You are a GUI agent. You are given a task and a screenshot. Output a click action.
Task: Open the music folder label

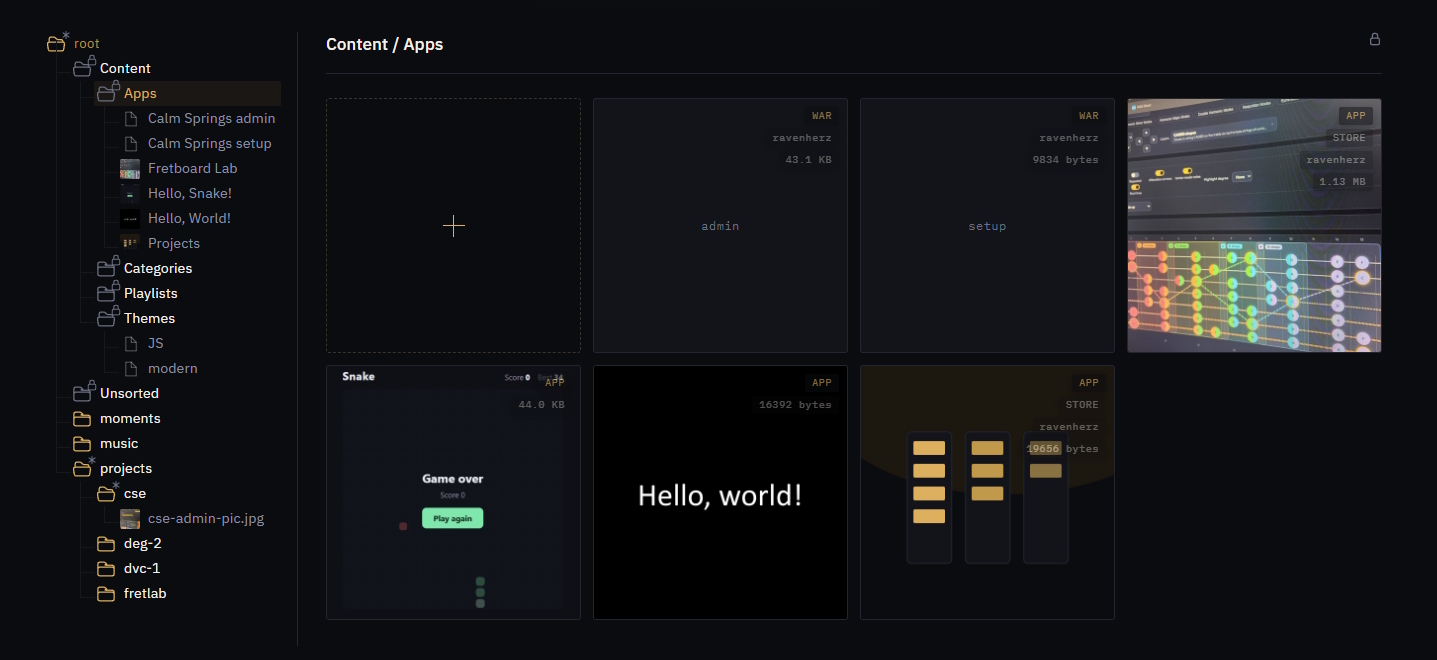tap(119, 443)
